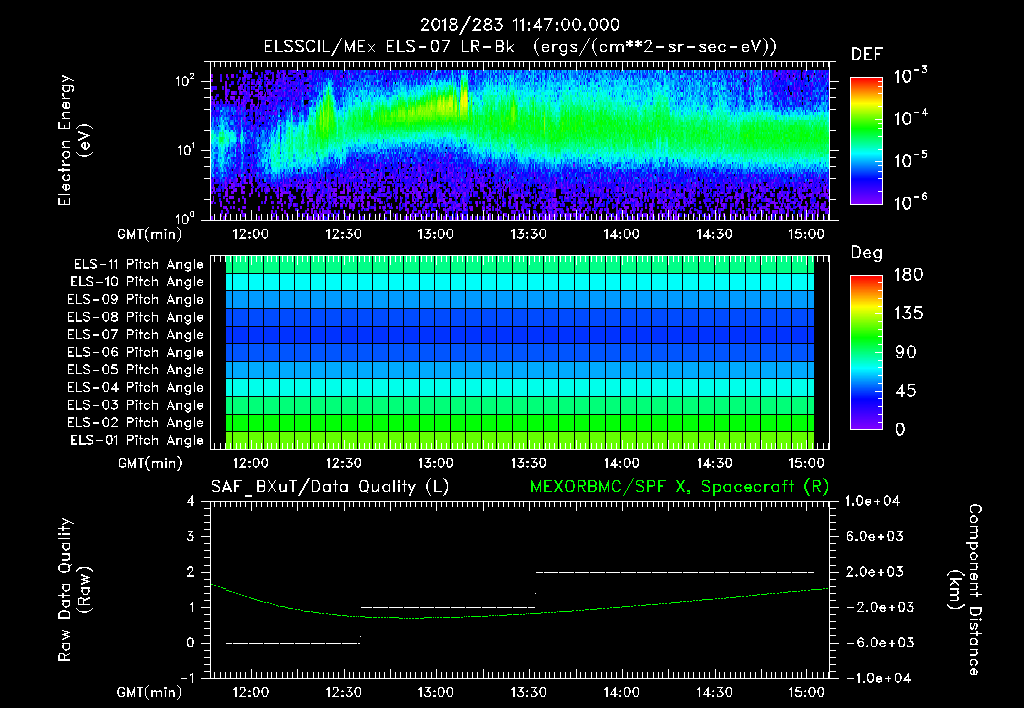The height and width of the screenshot is (708, 1024).
Task: Select the "ELS-05 Pitch Angle" row label
Action: tap(136, 370)
